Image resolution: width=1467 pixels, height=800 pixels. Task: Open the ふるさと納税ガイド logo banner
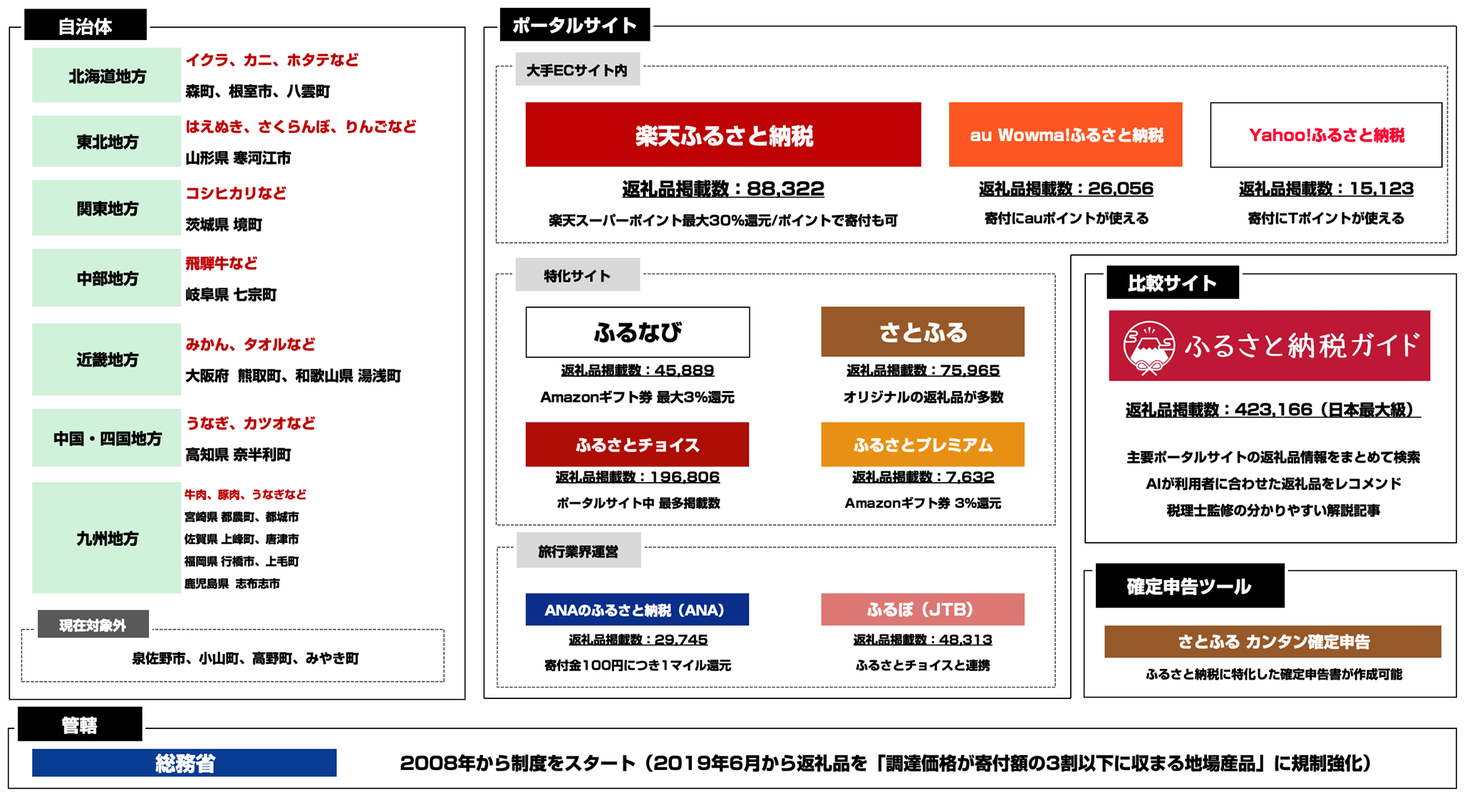1269,346
